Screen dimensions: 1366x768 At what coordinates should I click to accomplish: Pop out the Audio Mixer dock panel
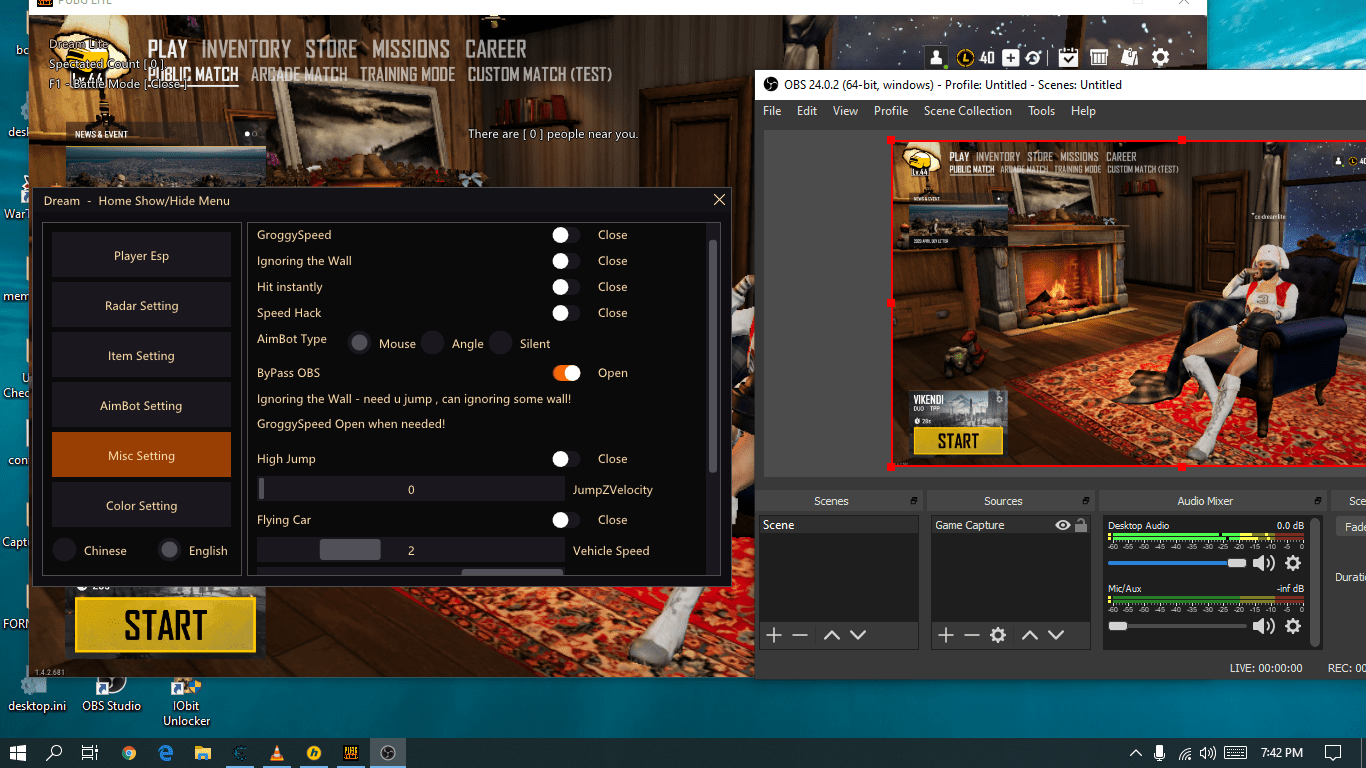[x=1317, y=501]
